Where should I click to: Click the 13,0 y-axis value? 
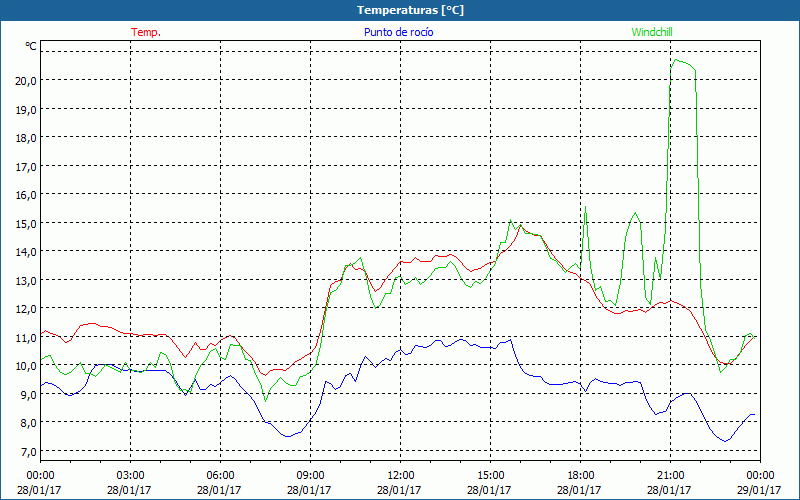[27, 280]
